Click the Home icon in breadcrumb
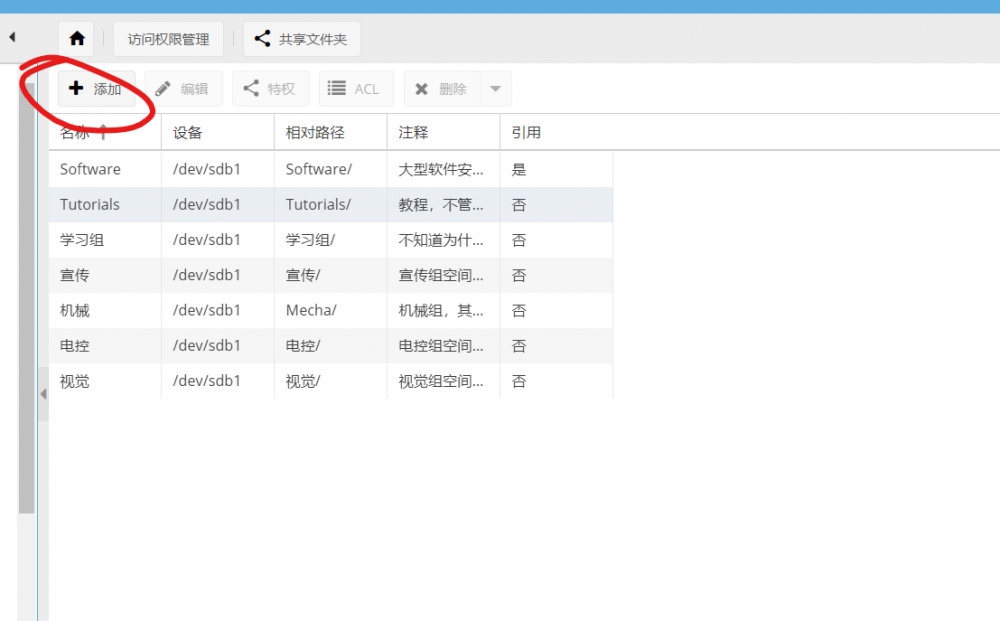Viewport: 1000px width, 621px height. [77, 39]
